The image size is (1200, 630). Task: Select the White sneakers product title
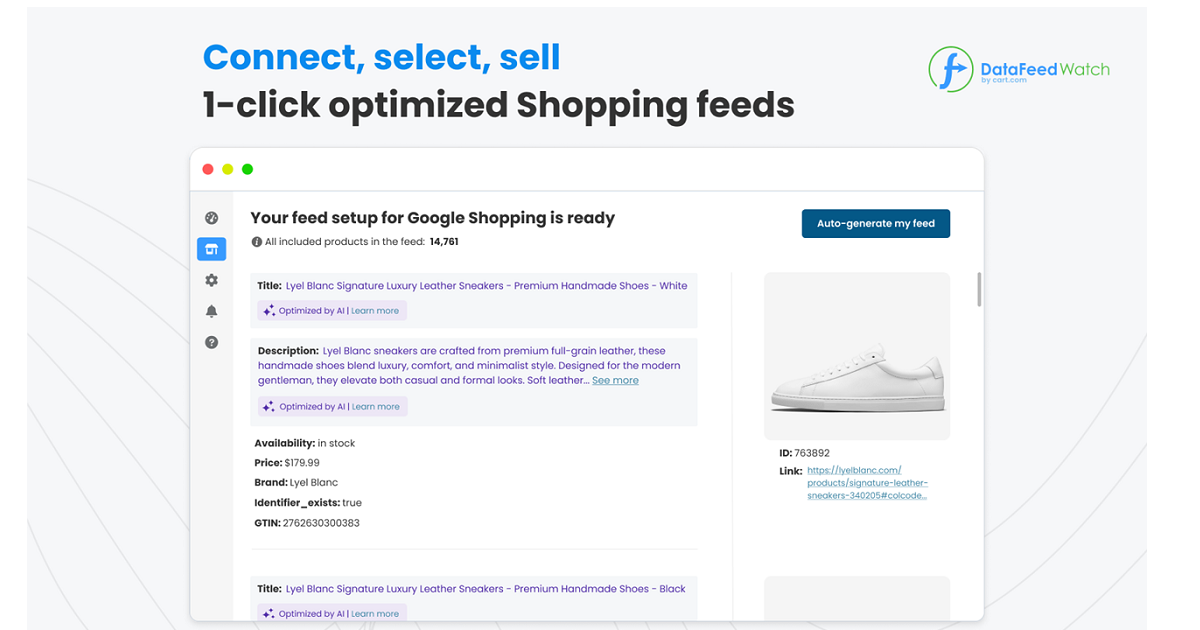click(486, 286)
